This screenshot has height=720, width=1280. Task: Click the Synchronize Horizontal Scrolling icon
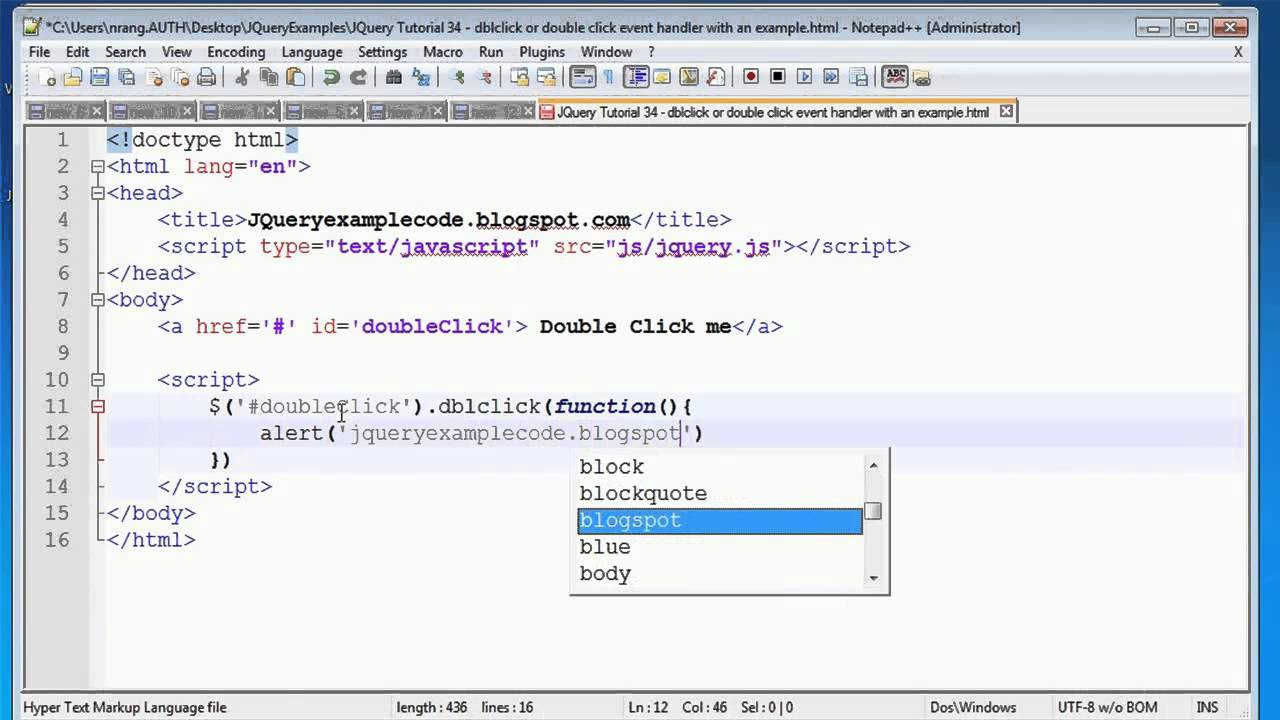click(x=546, y=77)
